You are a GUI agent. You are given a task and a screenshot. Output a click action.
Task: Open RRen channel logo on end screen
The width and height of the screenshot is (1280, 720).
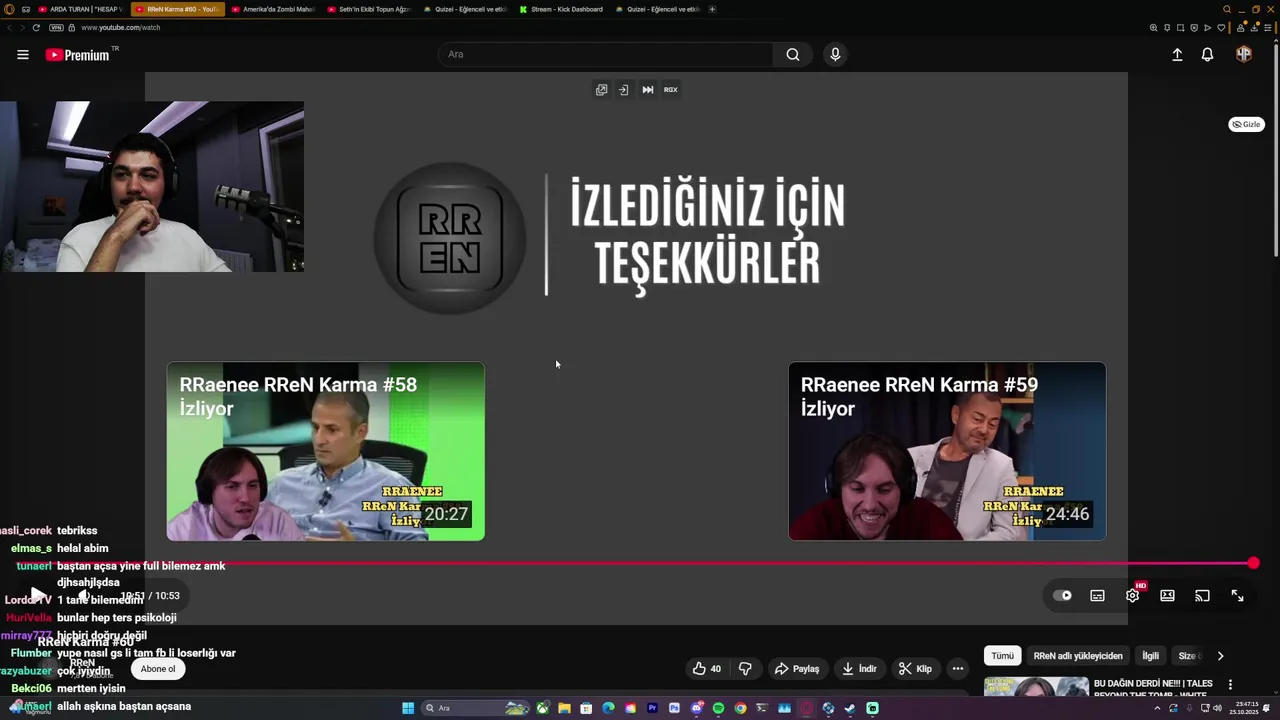click(450, 238)
